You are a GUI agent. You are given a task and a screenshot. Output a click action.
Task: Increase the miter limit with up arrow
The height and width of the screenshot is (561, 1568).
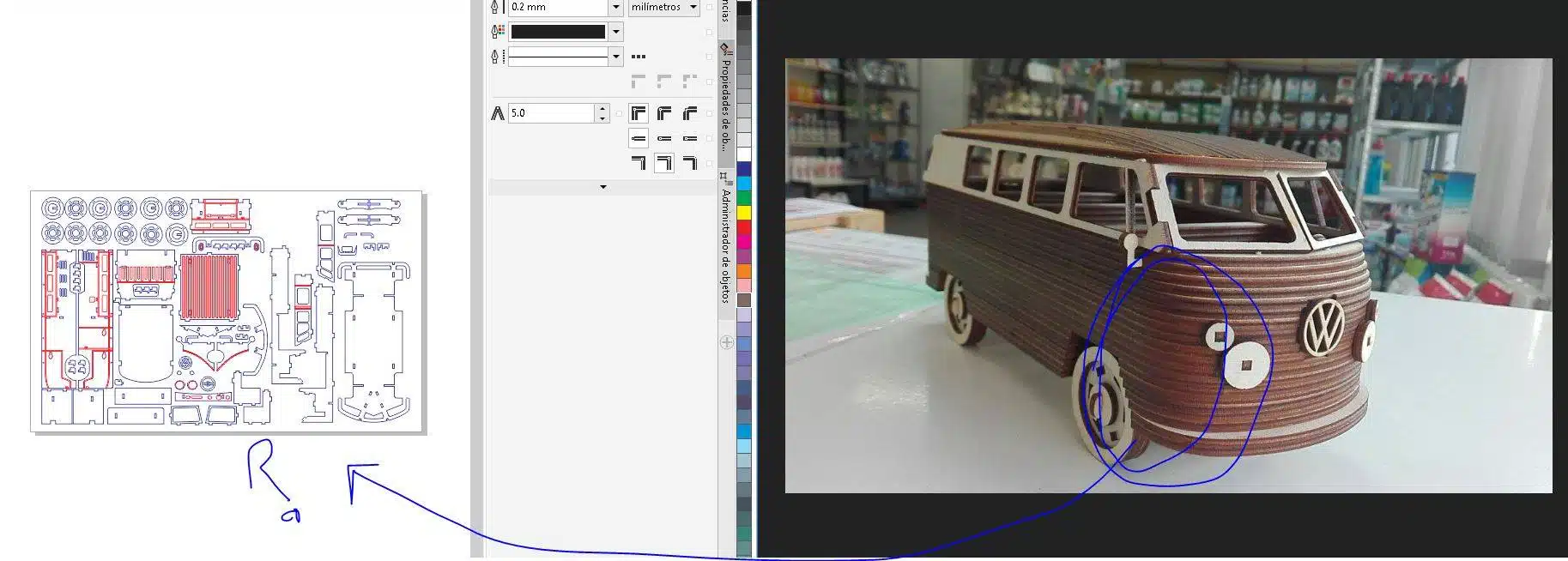[x=602, y=108]
